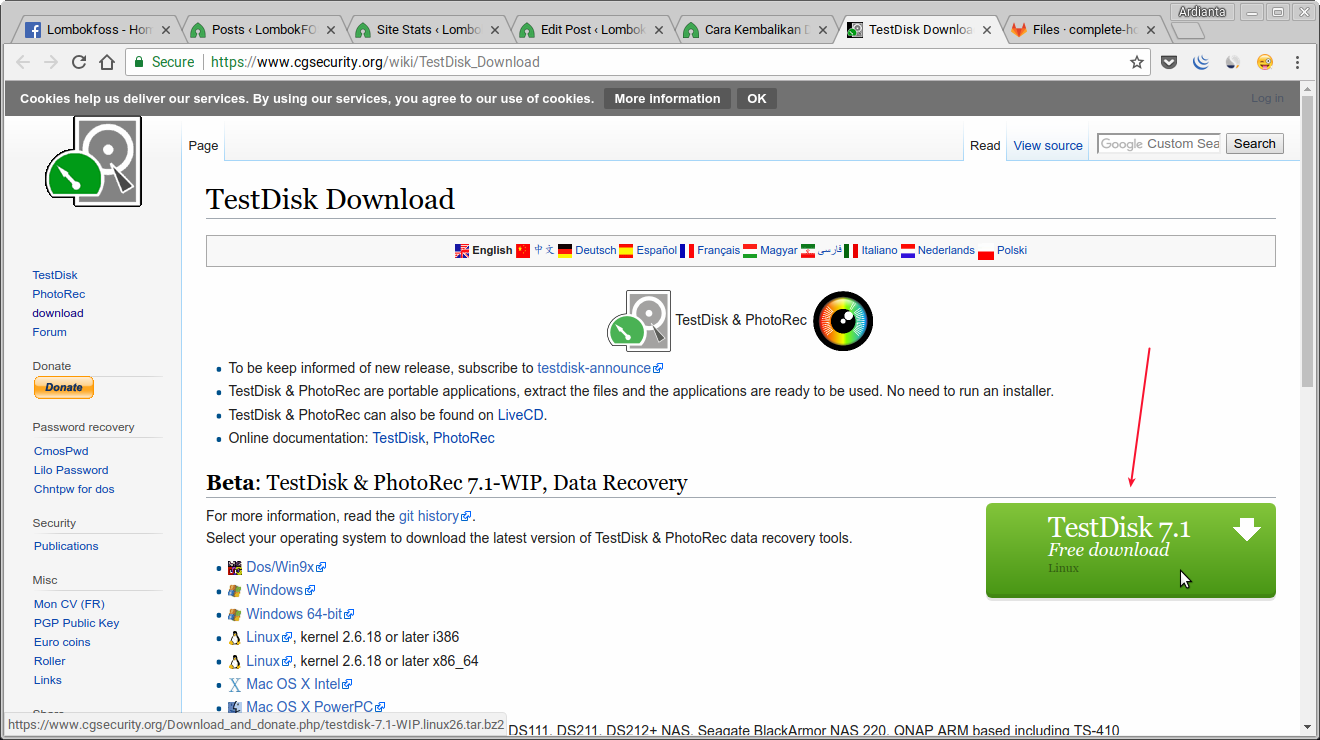The width and height of the screenshot is (1320, 740).
Task: Bookmark this page with the star icon
Action: pyautogui.click(x=1137, y=61)
